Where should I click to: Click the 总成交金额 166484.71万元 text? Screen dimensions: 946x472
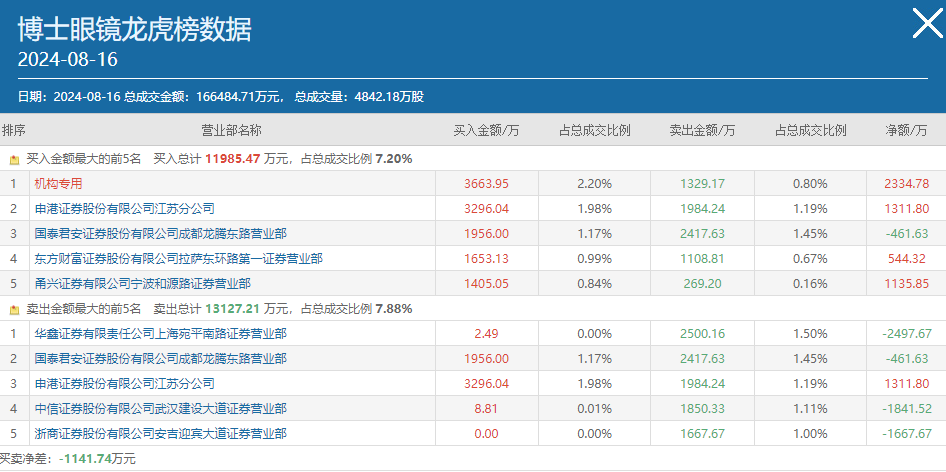click(x=205, y=97)
